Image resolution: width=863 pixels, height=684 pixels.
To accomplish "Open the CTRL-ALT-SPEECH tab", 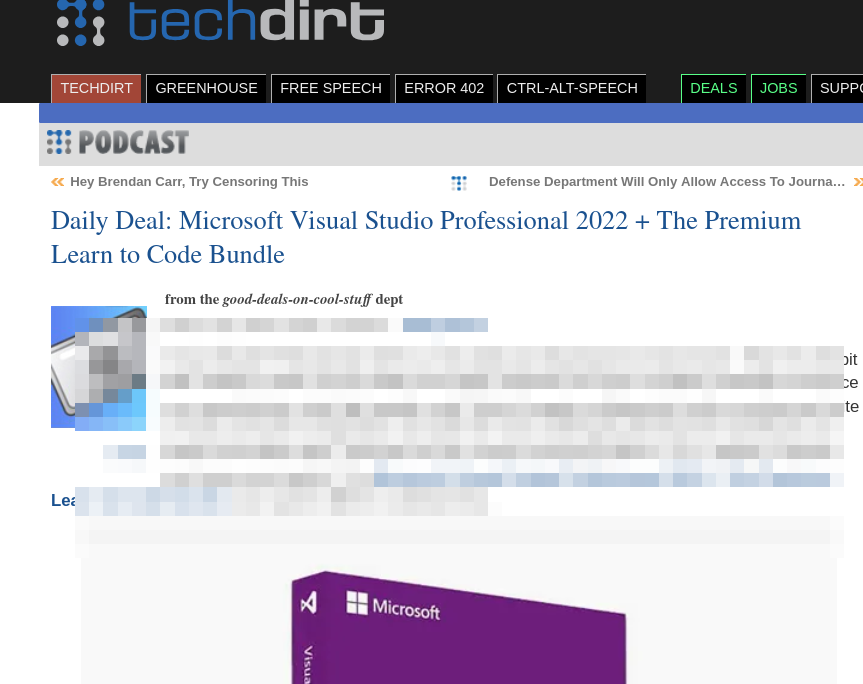I will pos(572,88).
